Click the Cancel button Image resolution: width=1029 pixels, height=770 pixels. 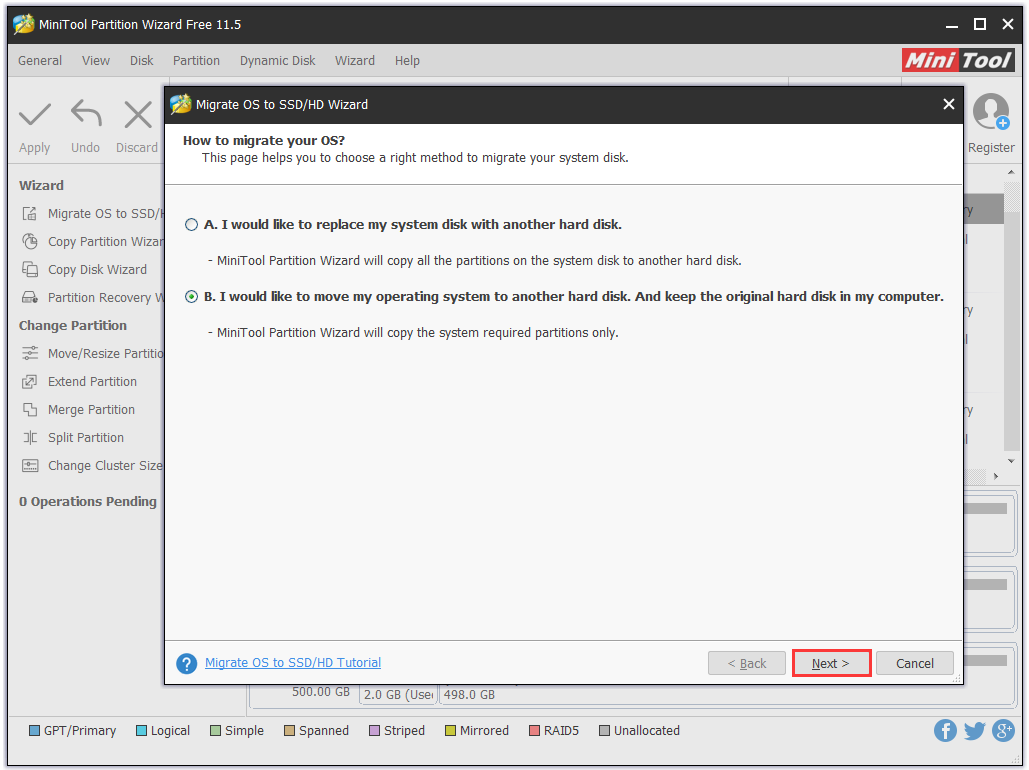(x=914, y=663)
